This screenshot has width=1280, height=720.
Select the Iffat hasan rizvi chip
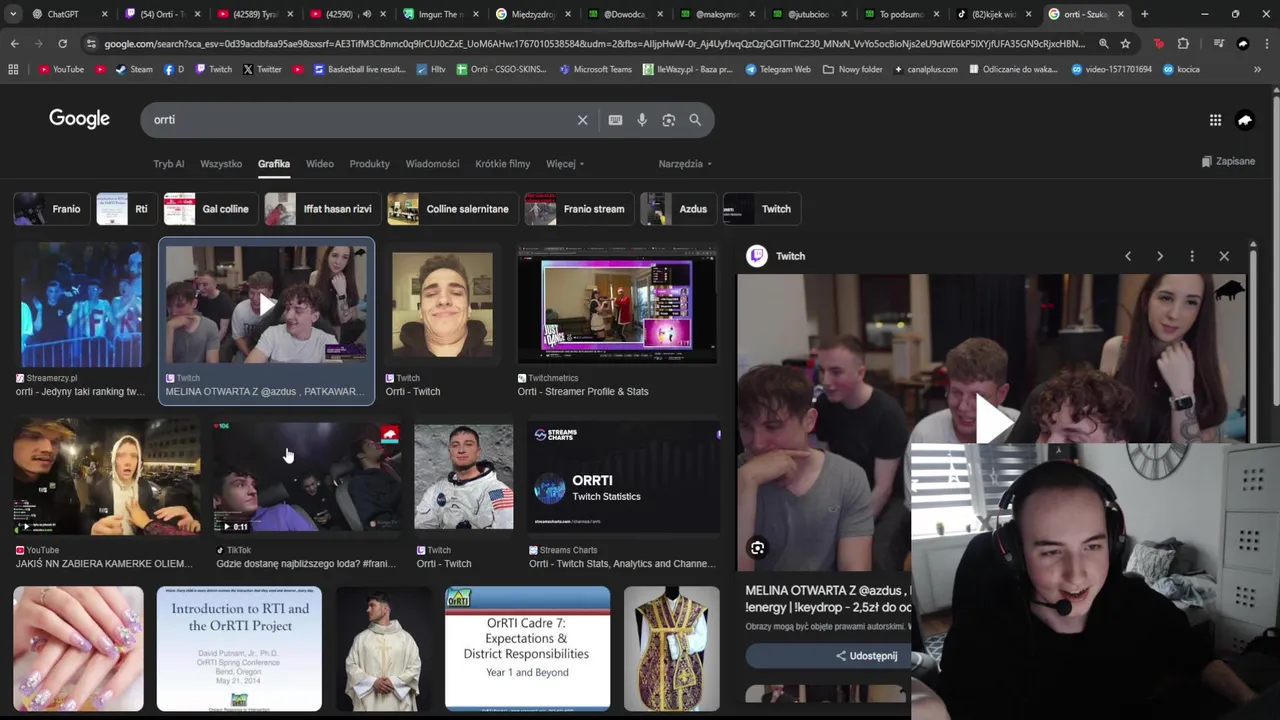322,209
